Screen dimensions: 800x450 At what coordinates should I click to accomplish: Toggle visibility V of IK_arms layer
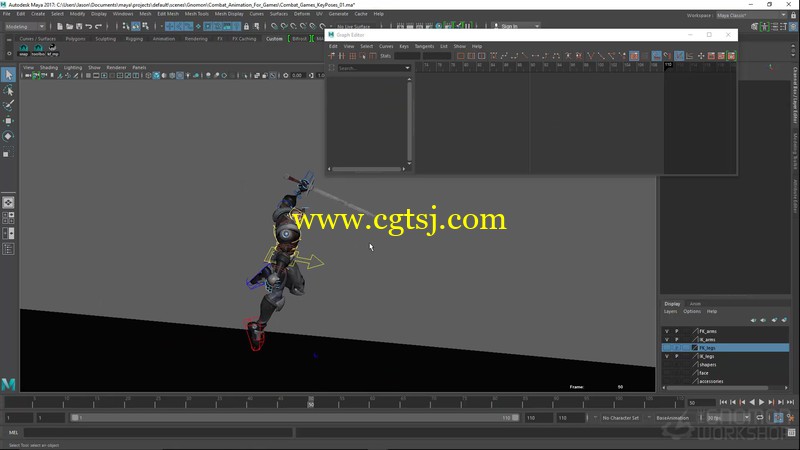[x=666, y=339]
